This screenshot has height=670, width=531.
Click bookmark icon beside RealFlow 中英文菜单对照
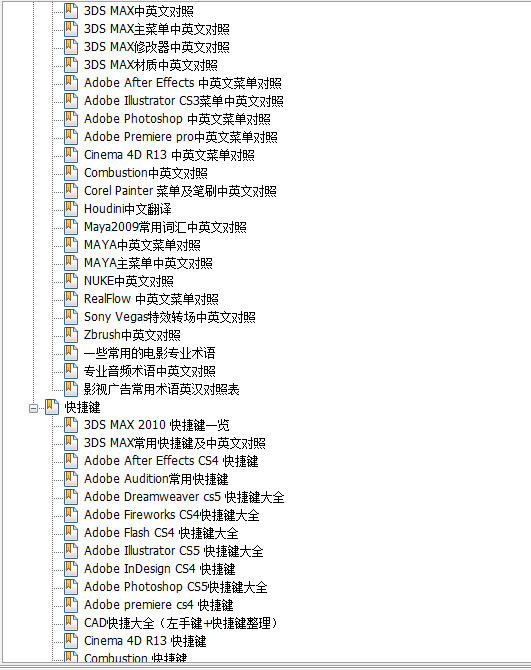(x=71, y=299)
